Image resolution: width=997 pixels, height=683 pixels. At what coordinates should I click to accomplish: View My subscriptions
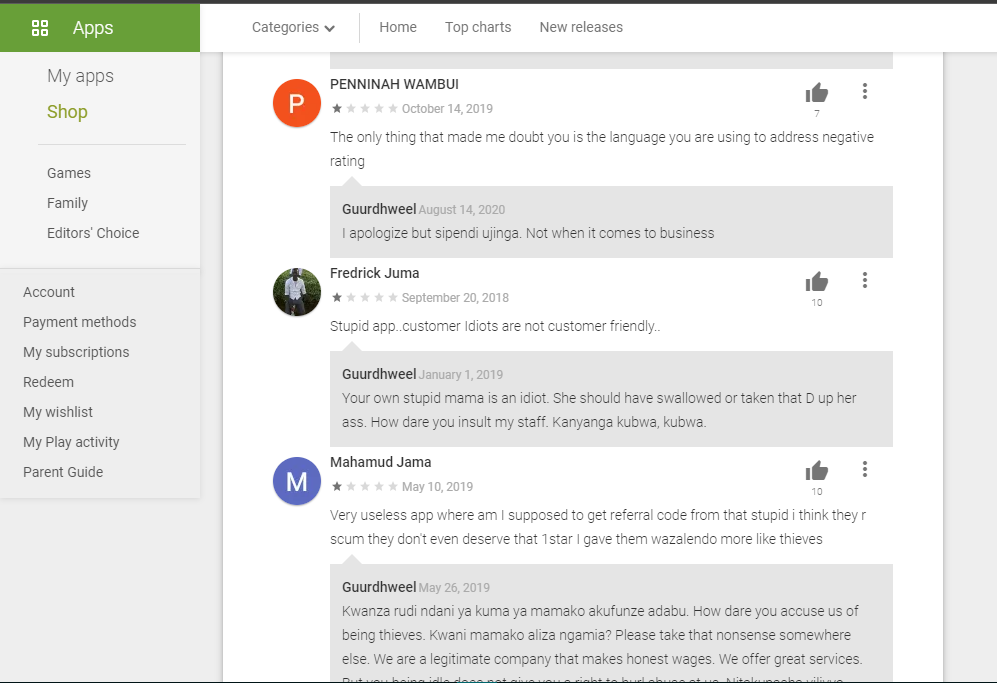pyautogui.click(x=76, y=352)
